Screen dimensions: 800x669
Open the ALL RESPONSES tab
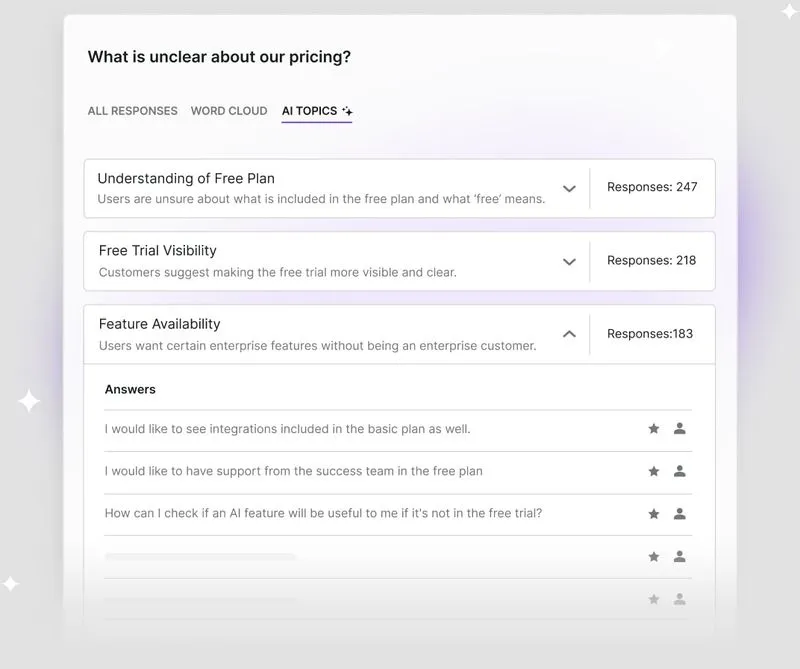(x=132, y=111)
